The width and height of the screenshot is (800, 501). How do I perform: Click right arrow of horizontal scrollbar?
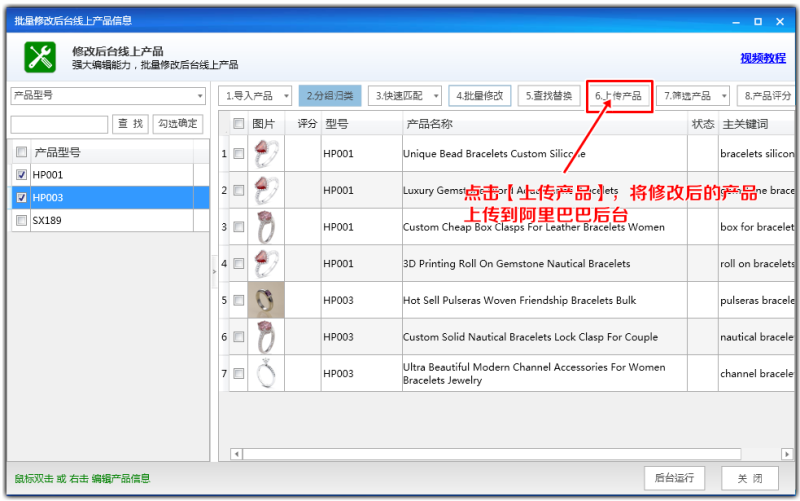pos(787,454)
